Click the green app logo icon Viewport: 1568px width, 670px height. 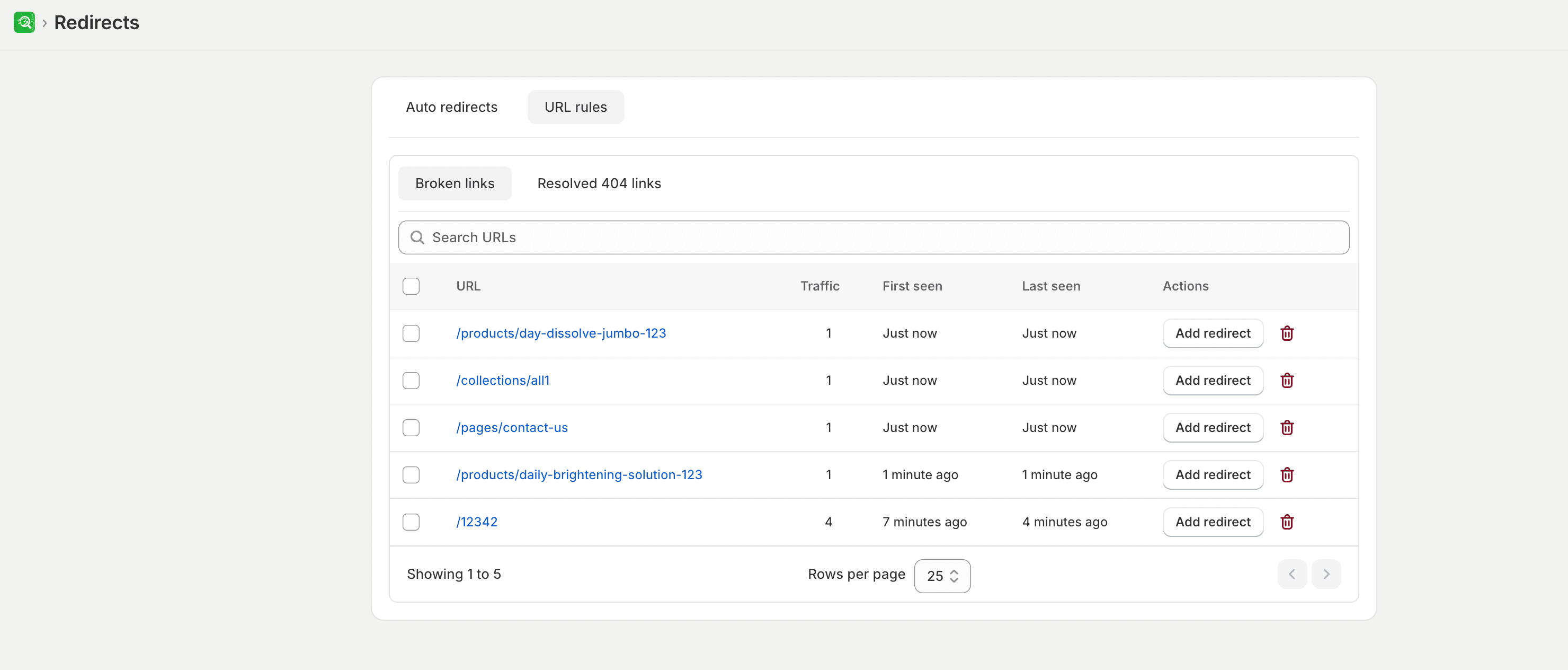24,23
